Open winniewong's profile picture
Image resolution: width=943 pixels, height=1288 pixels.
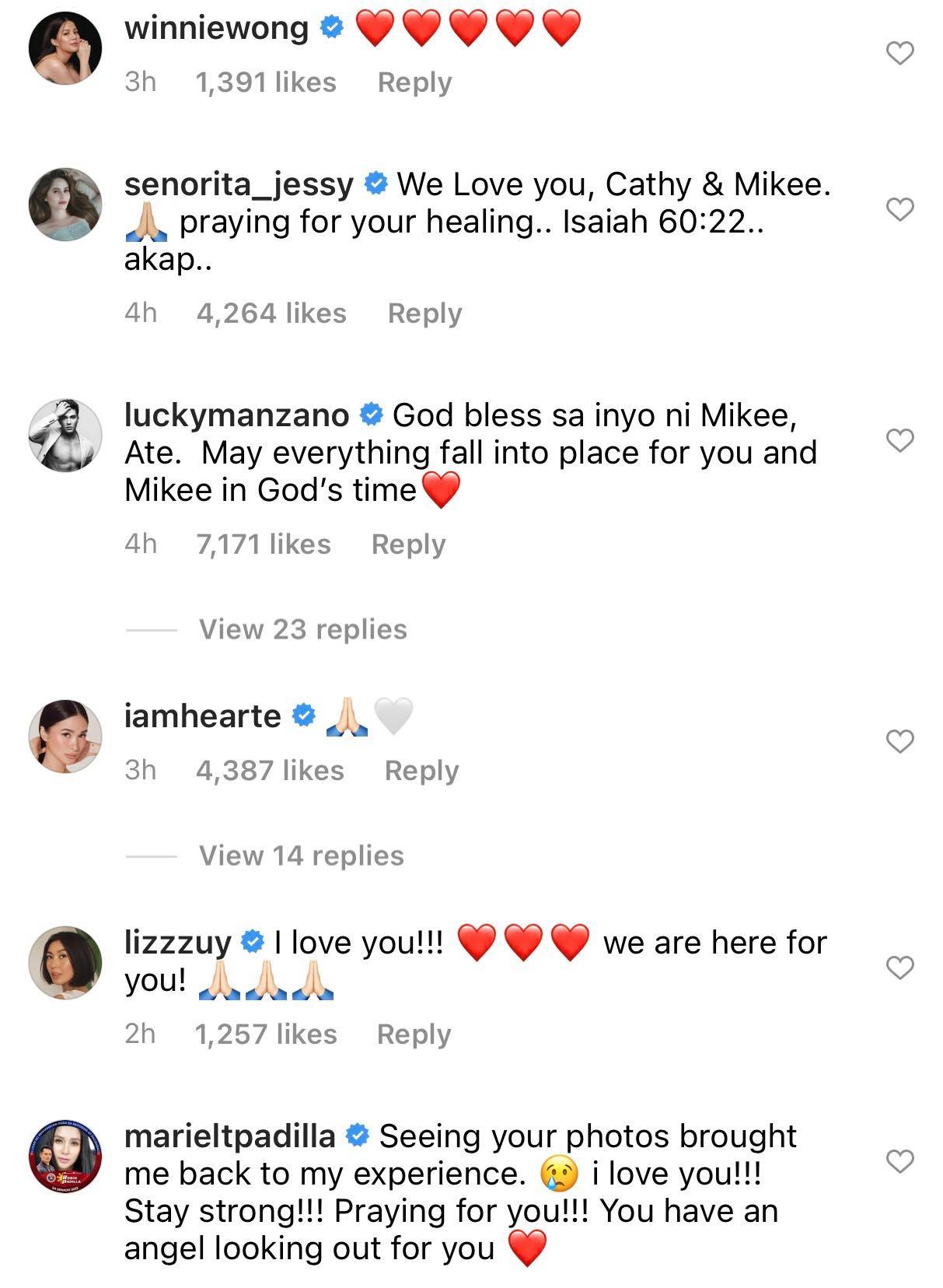pyautogui.click(x=65, y=48)
